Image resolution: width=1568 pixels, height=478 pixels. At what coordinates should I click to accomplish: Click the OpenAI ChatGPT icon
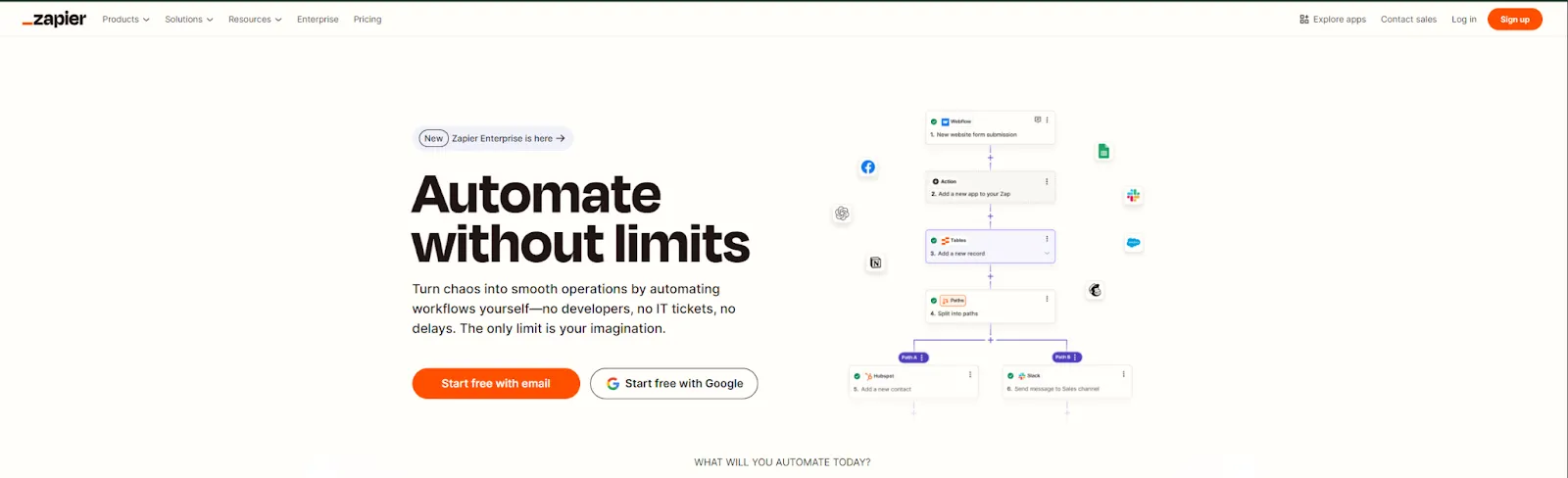click(x=842, y=214)
